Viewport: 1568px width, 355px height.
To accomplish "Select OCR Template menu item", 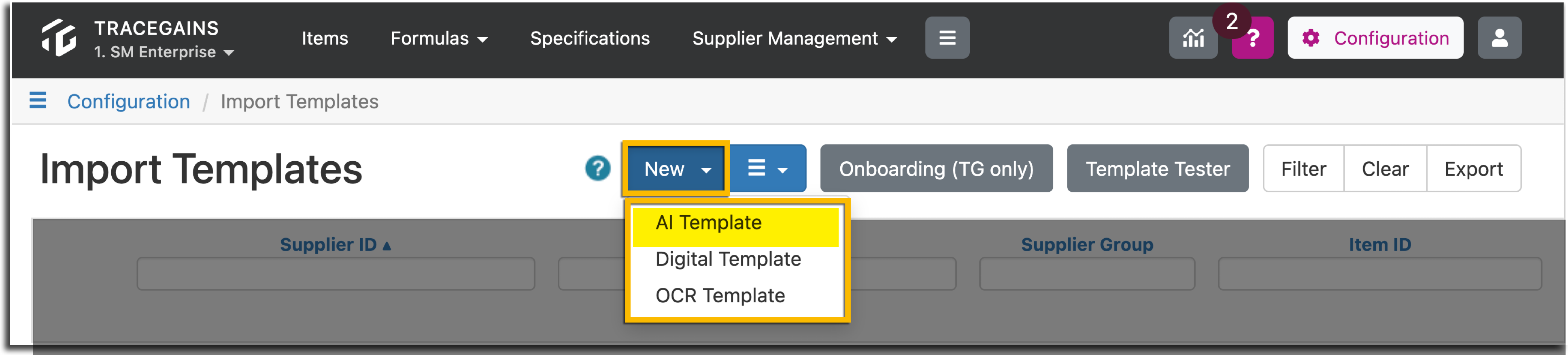I will click(x=720, y=296).
